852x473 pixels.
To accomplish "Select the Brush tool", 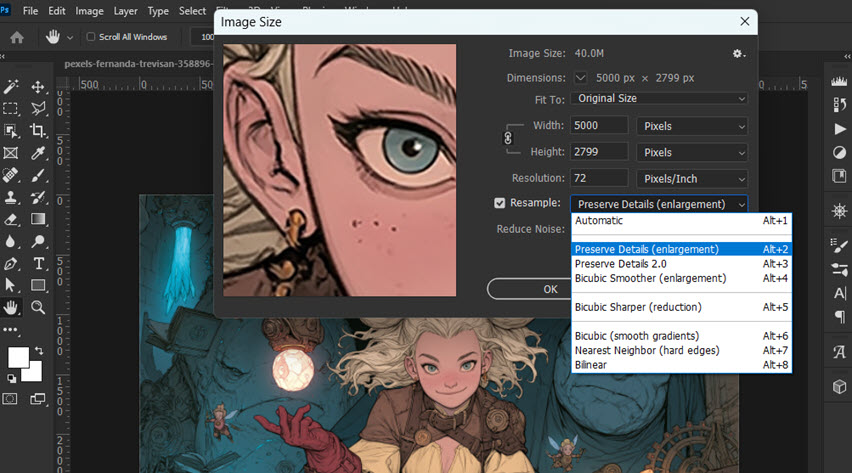I will point(37,175).
